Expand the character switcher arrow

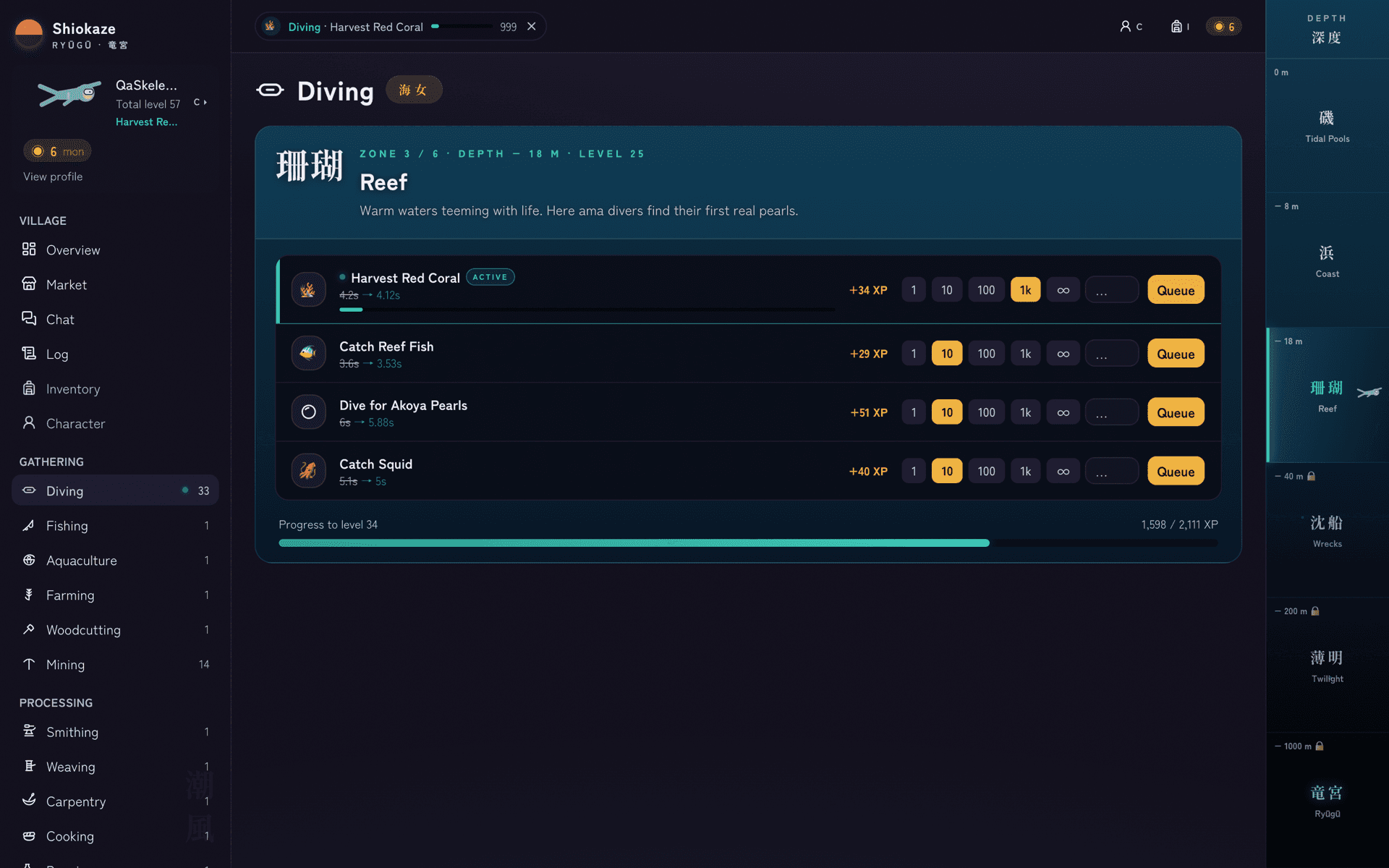coord(200,103)
